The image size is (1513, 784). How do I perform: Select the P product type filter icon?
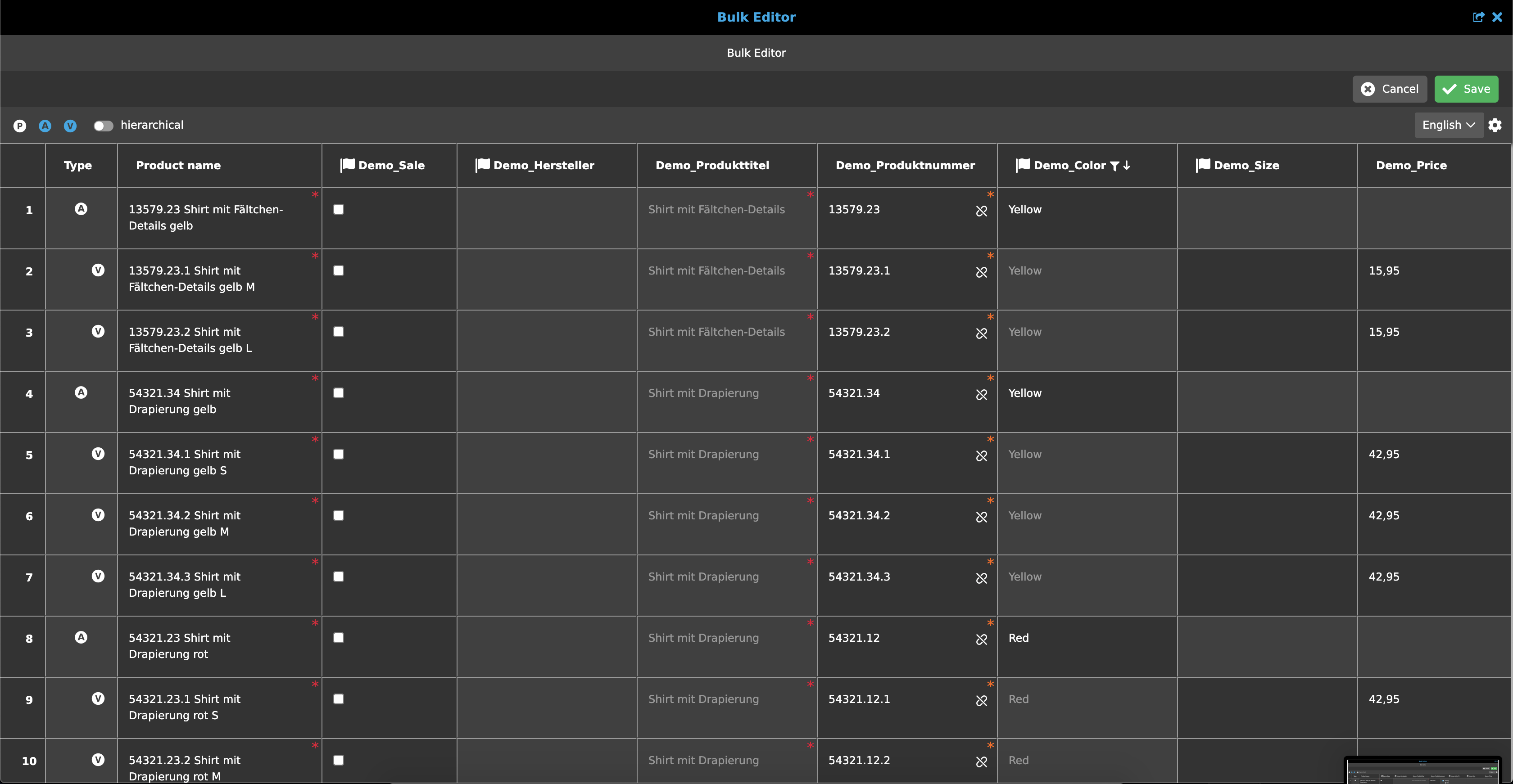click(19, 125)
